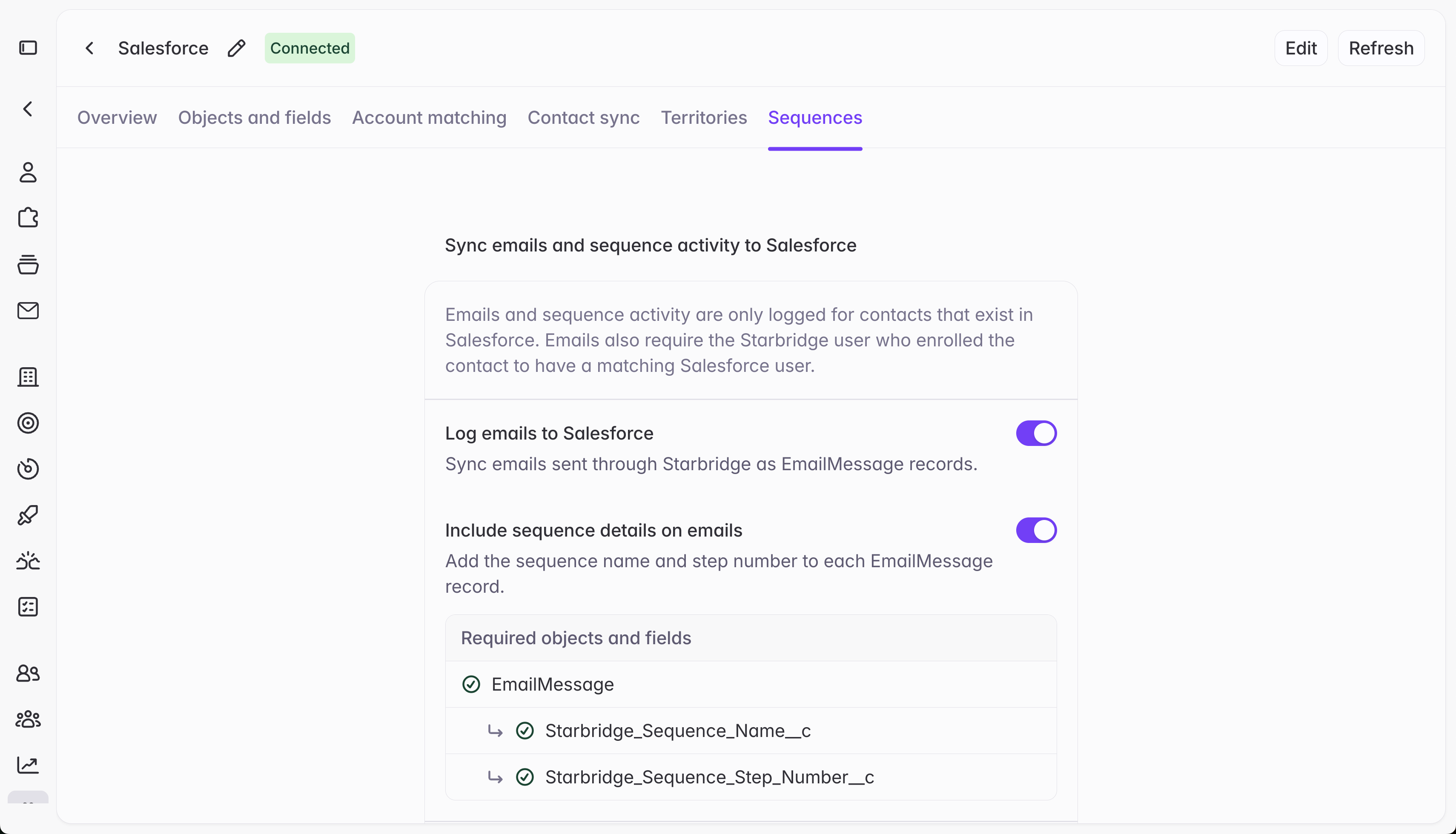1456x834 pixels.
Task: Select the Sequences tab
Action: click(815, 117)
